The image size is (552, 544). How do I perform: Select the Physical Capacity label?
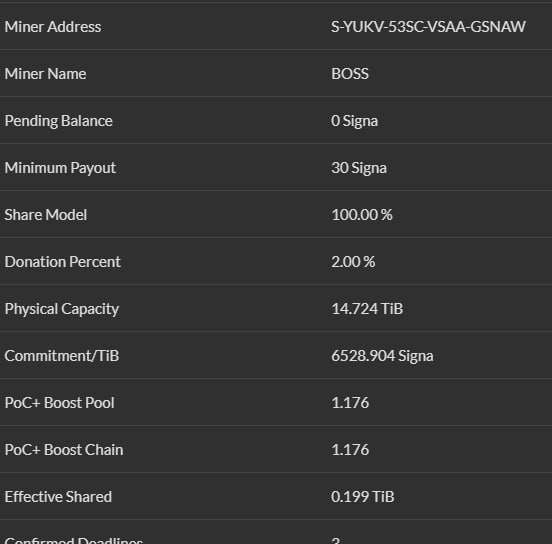point(62,309)
